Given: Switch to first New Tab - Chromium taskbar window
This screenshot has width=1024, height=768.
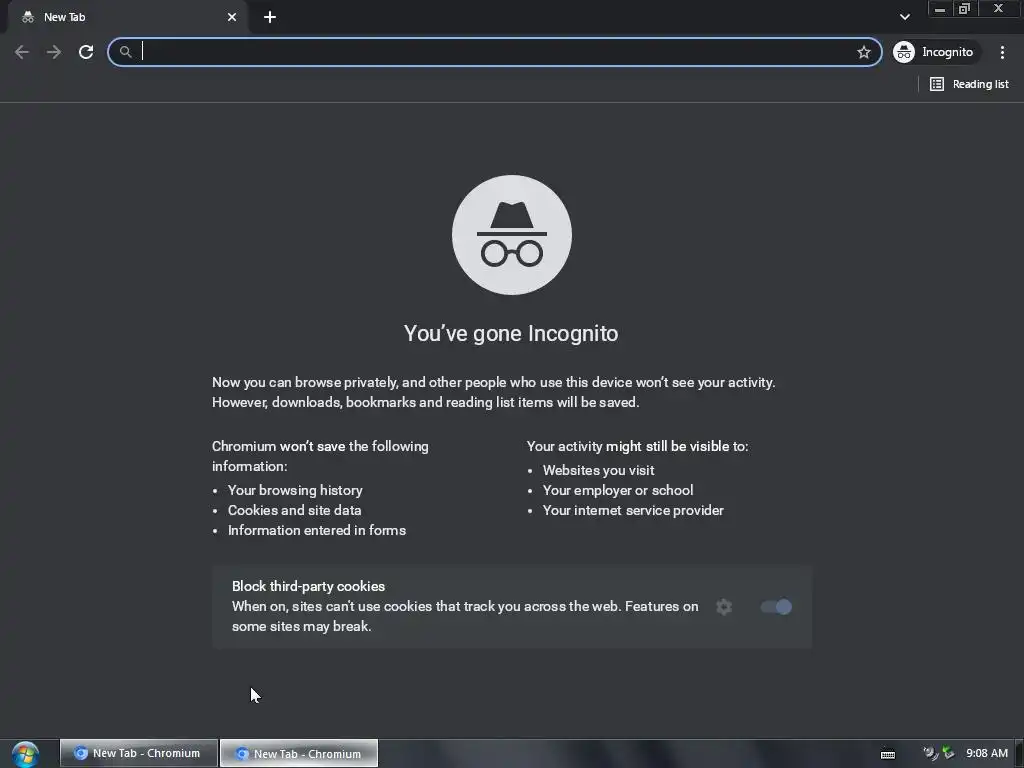Looking at the screenshot, I should 138,753.
